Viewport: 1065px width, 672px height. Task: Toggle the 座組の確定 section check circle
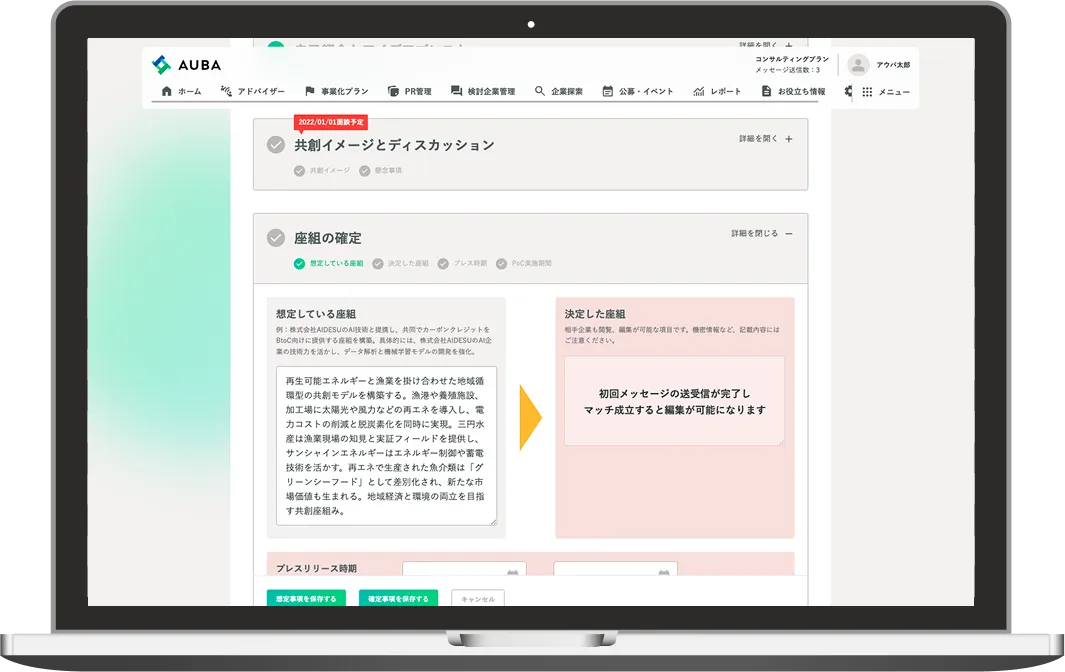[x=276, y=238]
